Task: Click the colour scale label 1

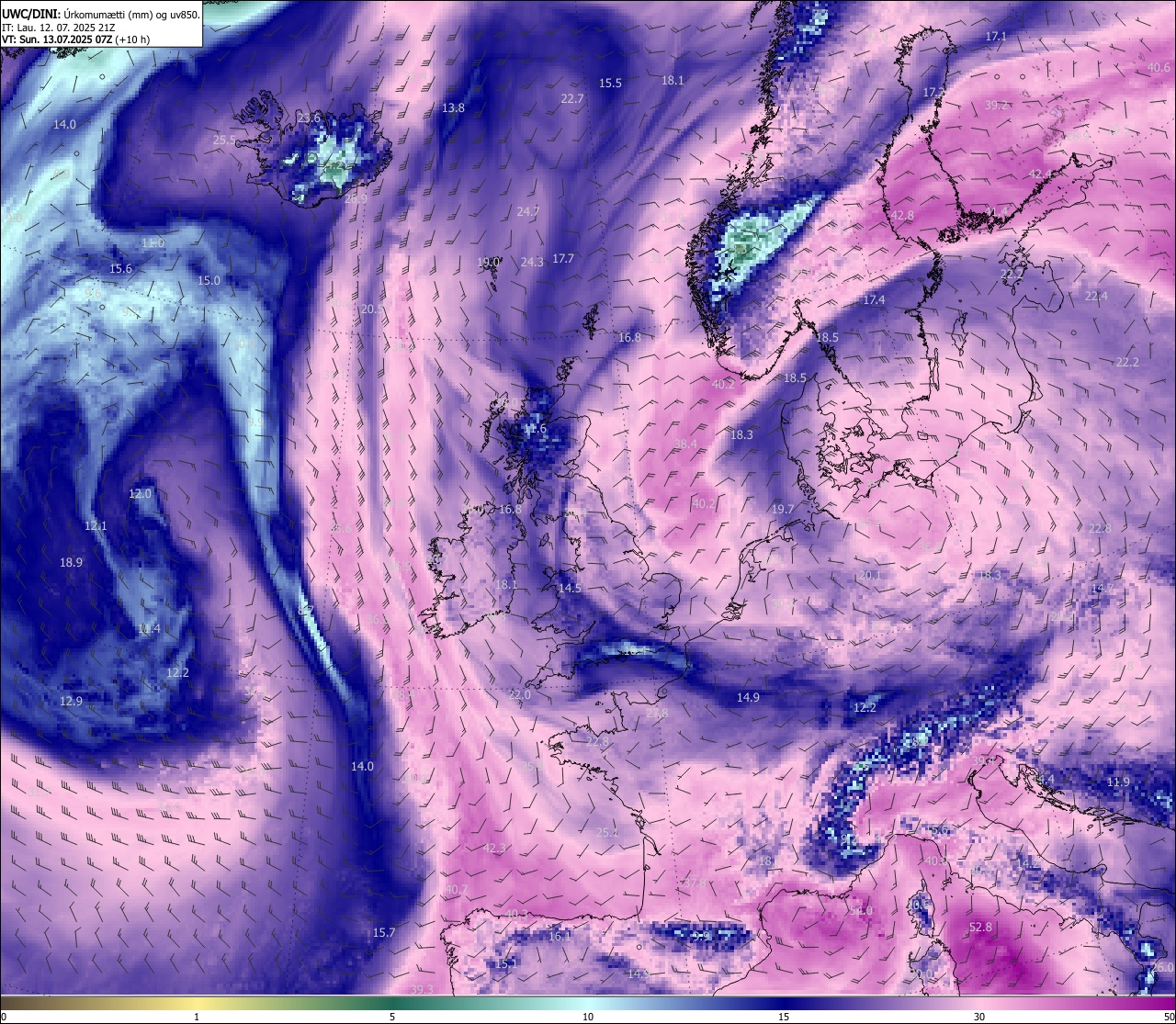Action: tap(197, 1017)
